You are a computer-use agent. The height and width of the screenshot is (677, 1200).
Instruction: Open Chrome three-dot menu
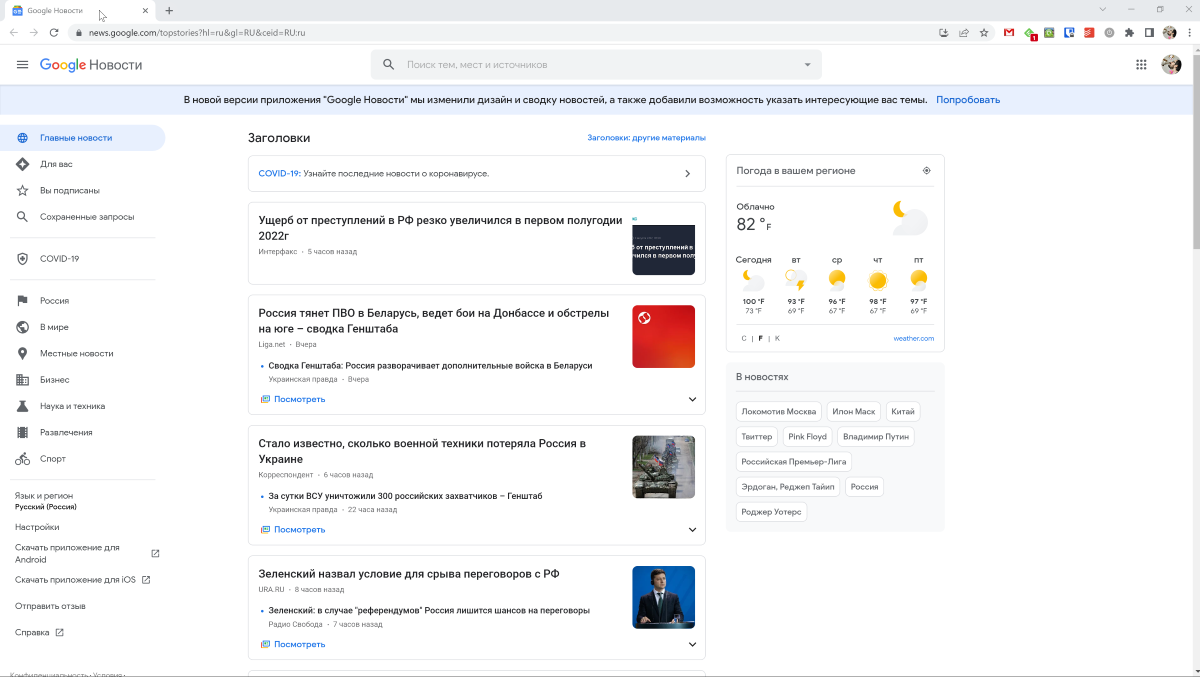click(x=1189, y=33)
